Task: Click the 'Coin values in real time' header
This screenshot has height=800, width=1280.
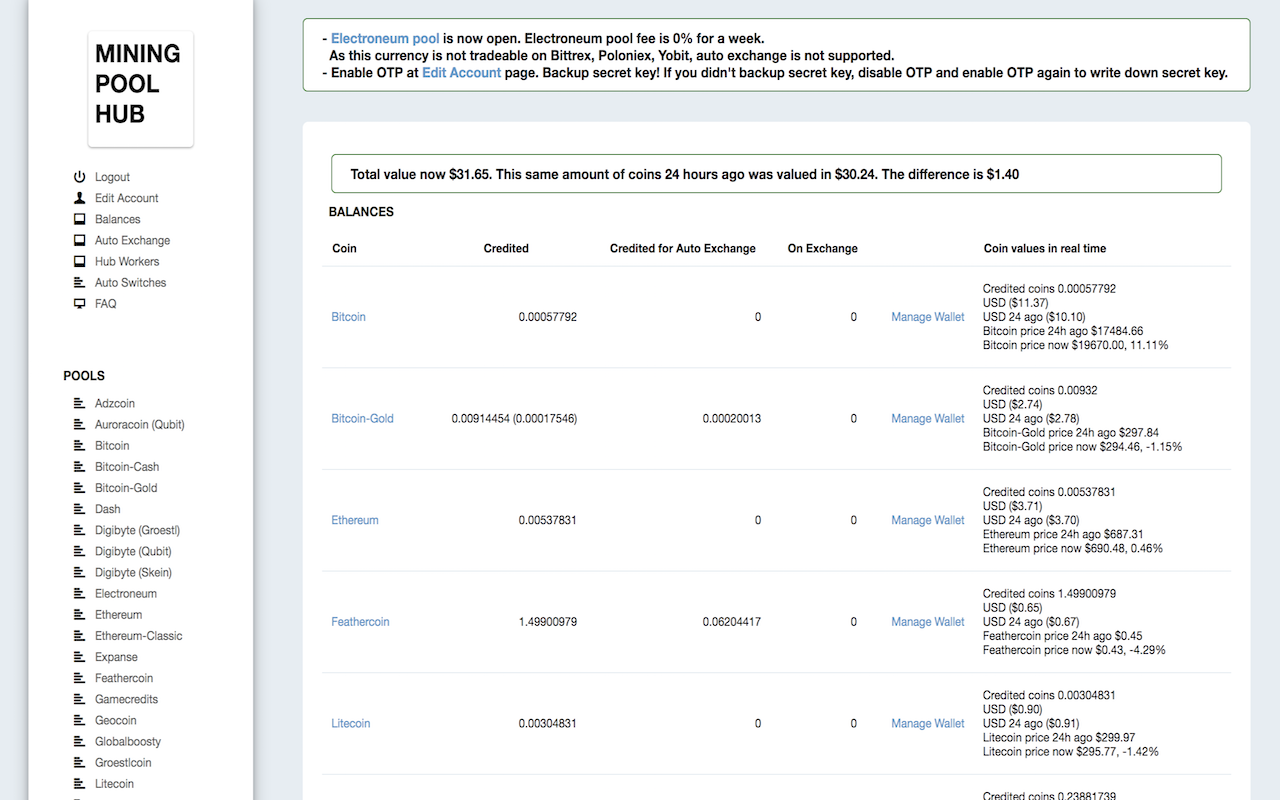Action: pyautogui.click(x=1045, y=248)
